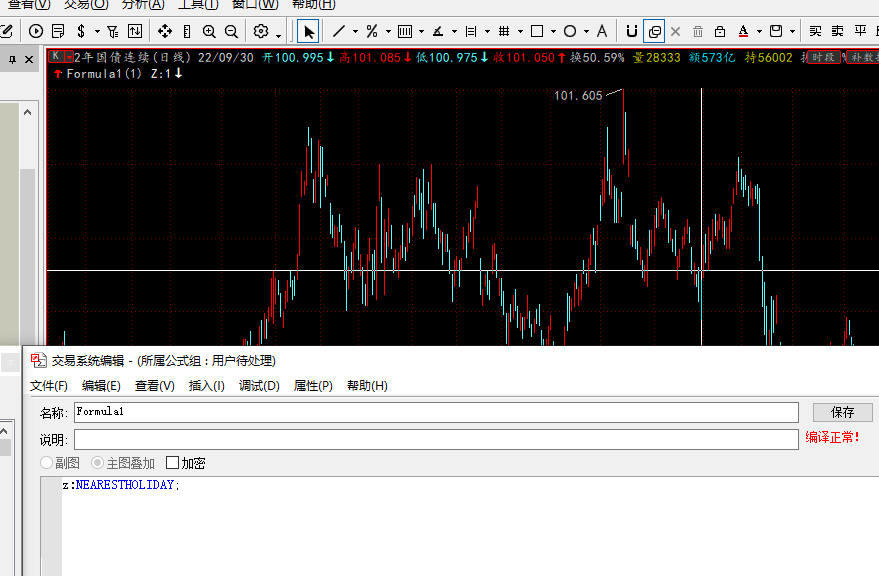Open the gear settings toolbar icon
879x576 pixels.
tap(261, 31)
